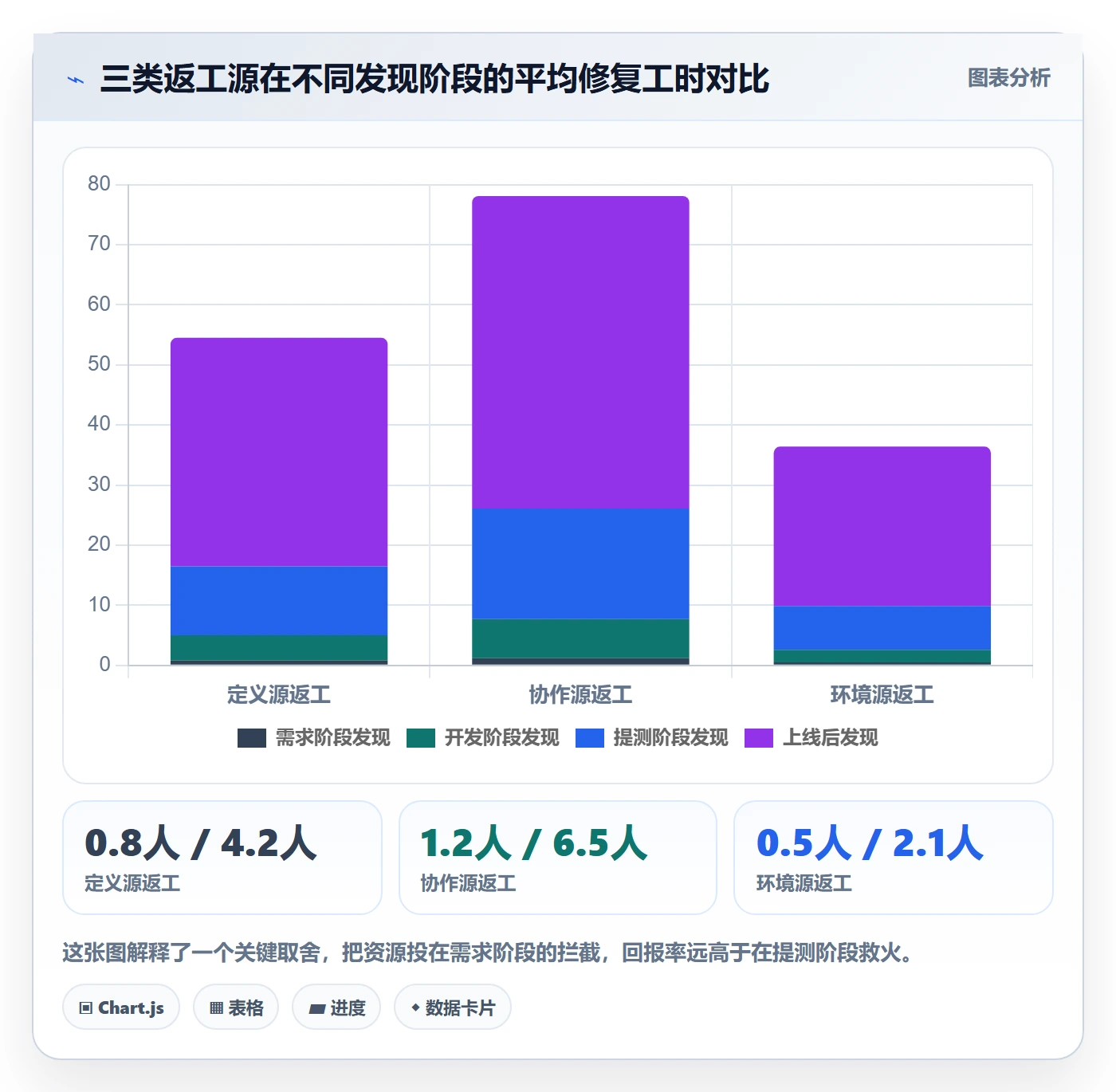The height and width of the screenshot is (1092, 1116).
Task: Click the blue 提测阶段发现 segment of the 定义源返工 bar
Action: tap(279, 601)
